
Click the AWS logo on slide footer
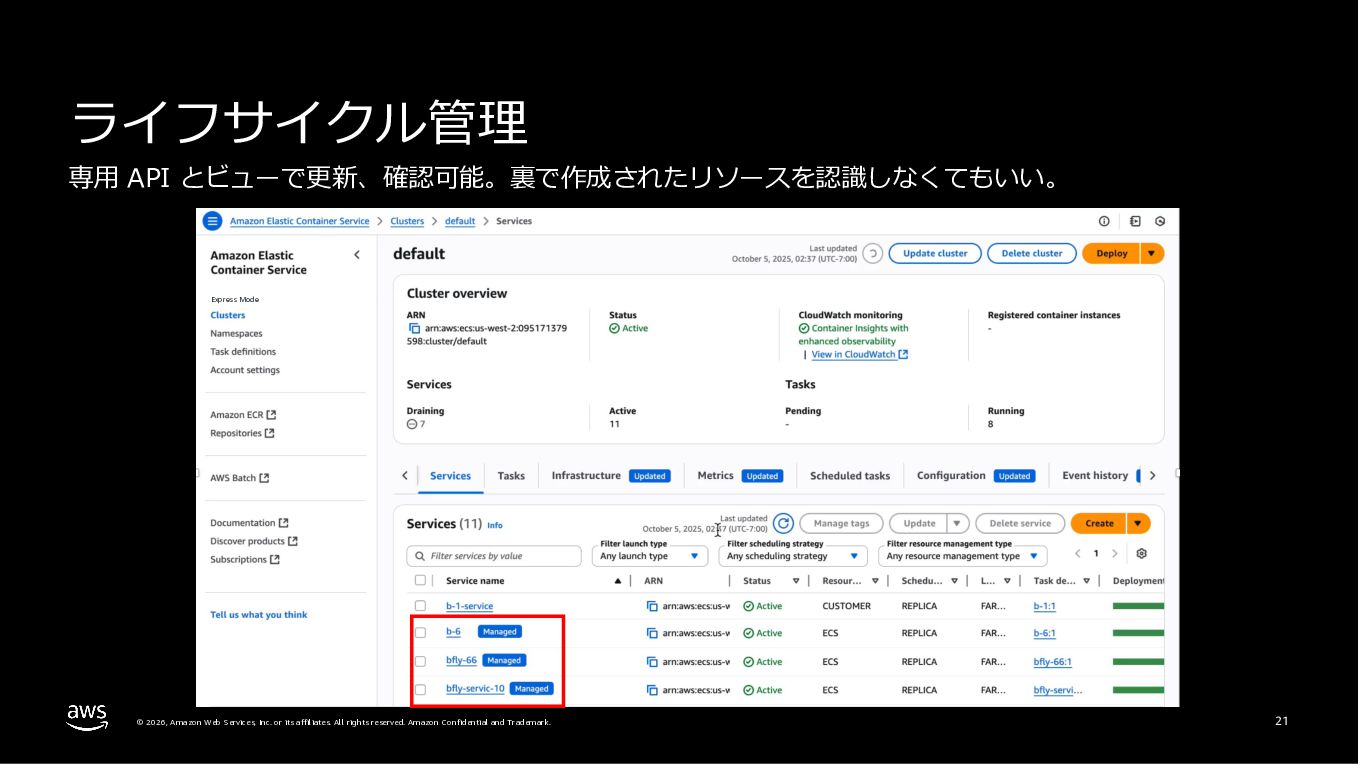[x=87, y=717]
